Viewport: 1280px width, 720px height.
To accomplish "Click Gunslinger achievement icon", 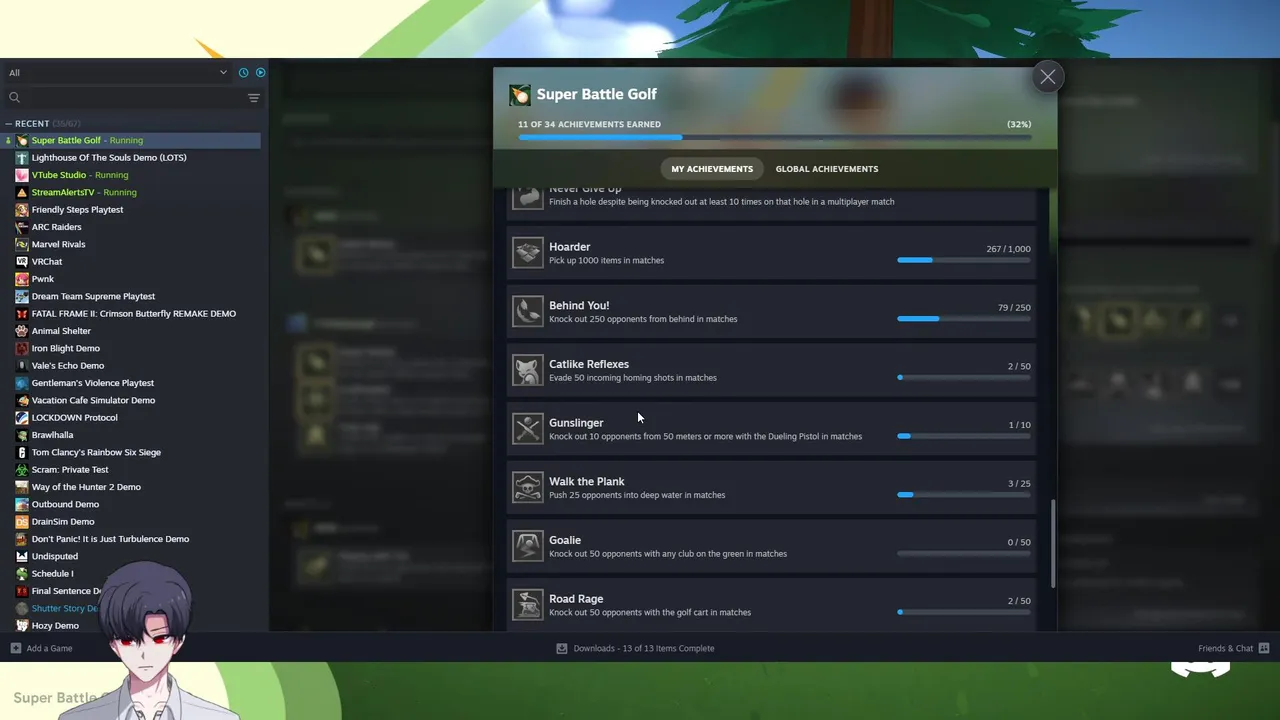I will pyautogui.click(x=528, y=429).
